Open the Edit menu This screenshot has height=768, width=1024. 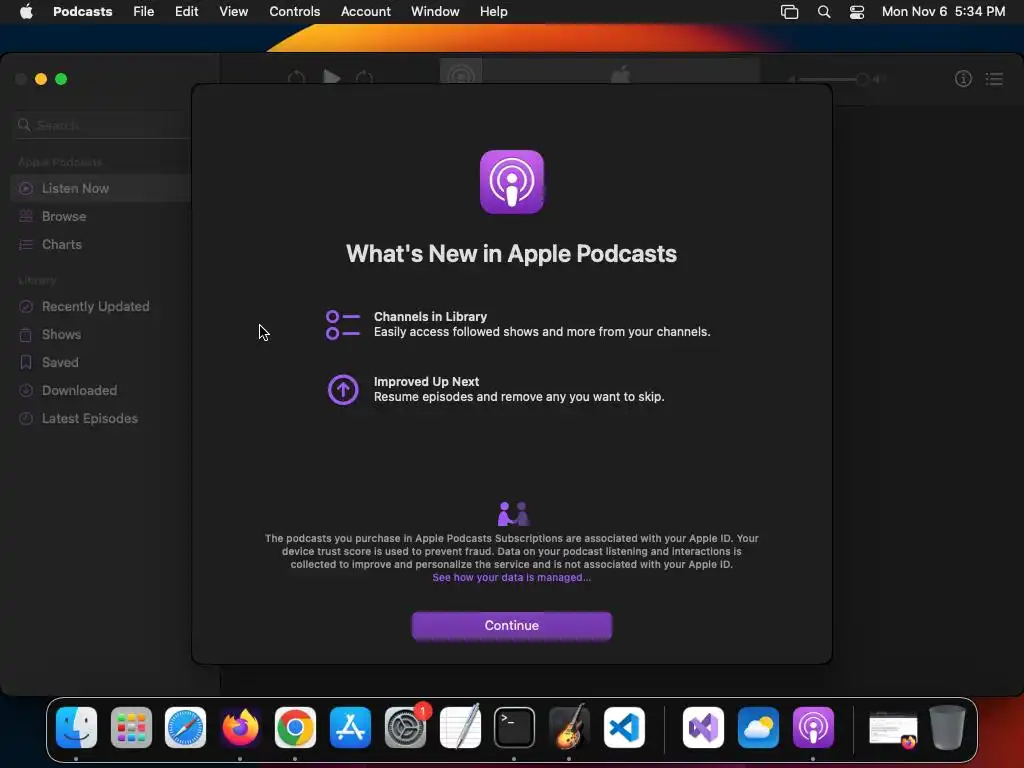click(x=186, y=12)
